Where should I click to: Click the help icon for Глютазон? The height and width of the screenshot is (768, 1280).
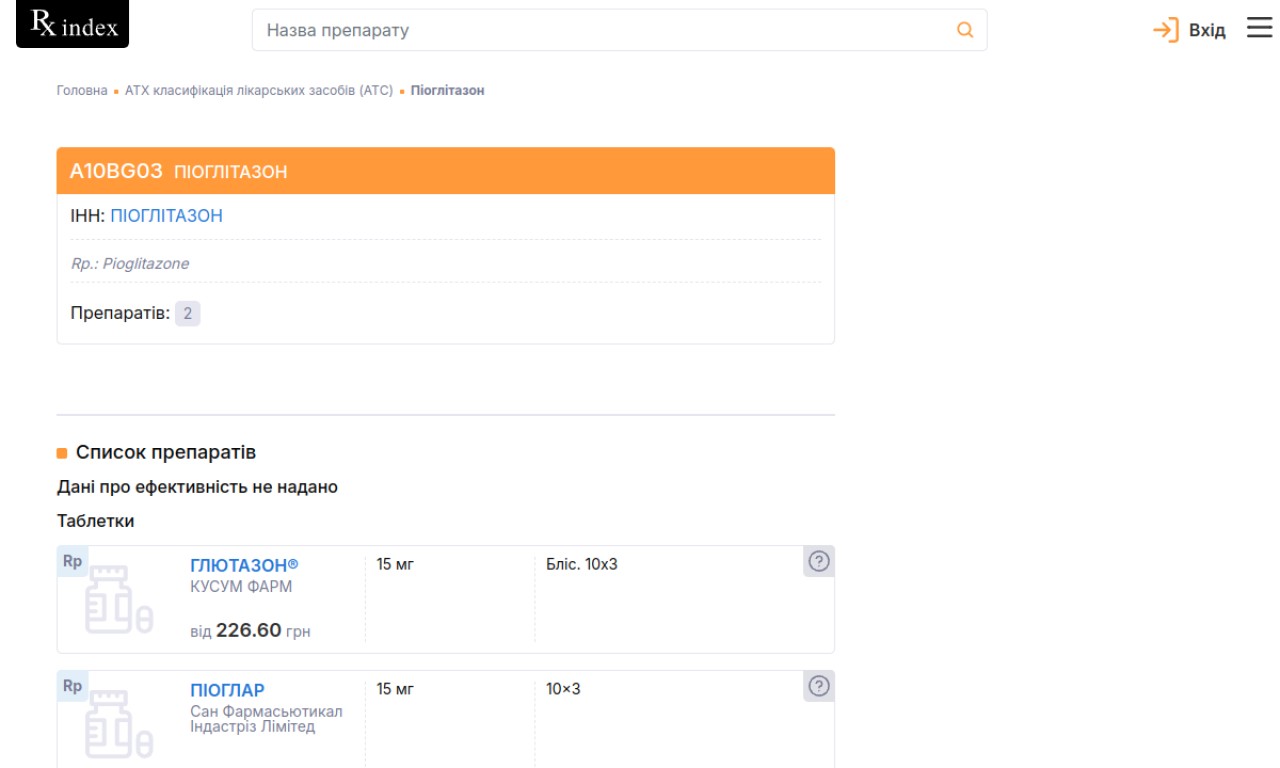point(819,562)
